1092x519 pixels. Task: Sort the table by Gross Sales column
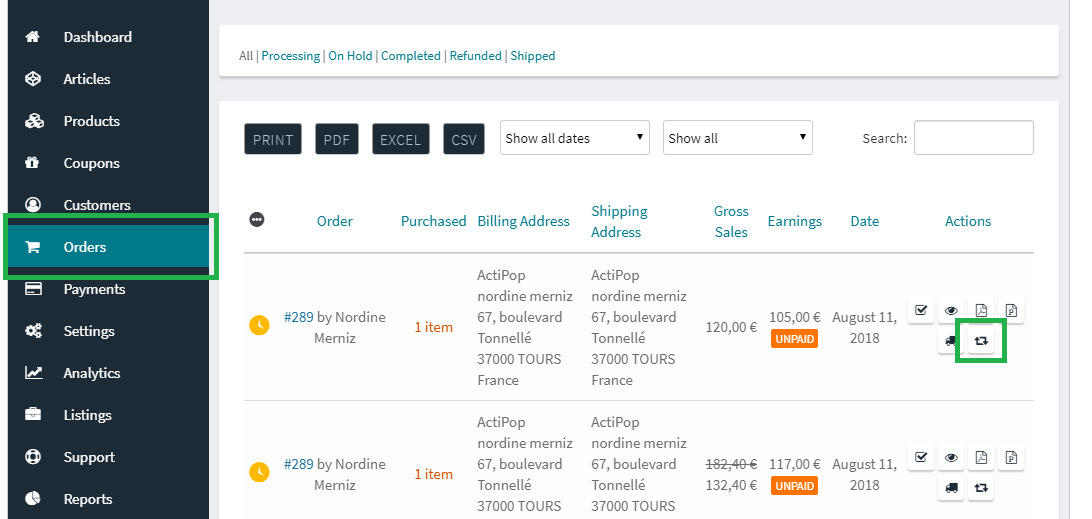coord(731,221)
